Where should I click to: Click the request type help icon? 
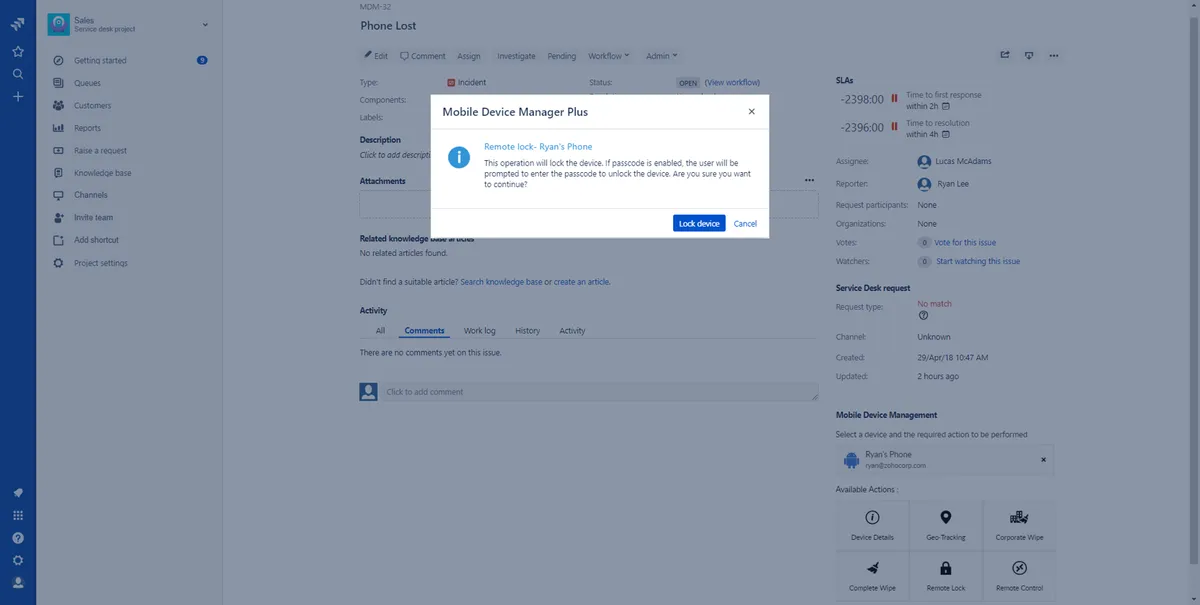click(x=924, y=316)
